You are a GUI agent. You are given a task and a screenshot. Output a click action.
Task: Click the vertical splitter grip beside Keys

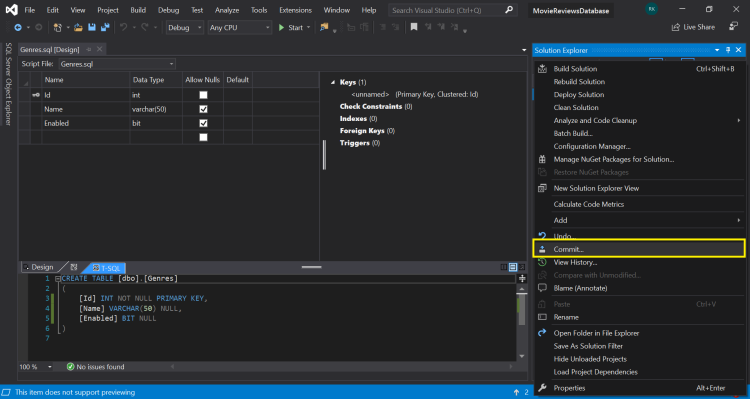tap(324, 155)
